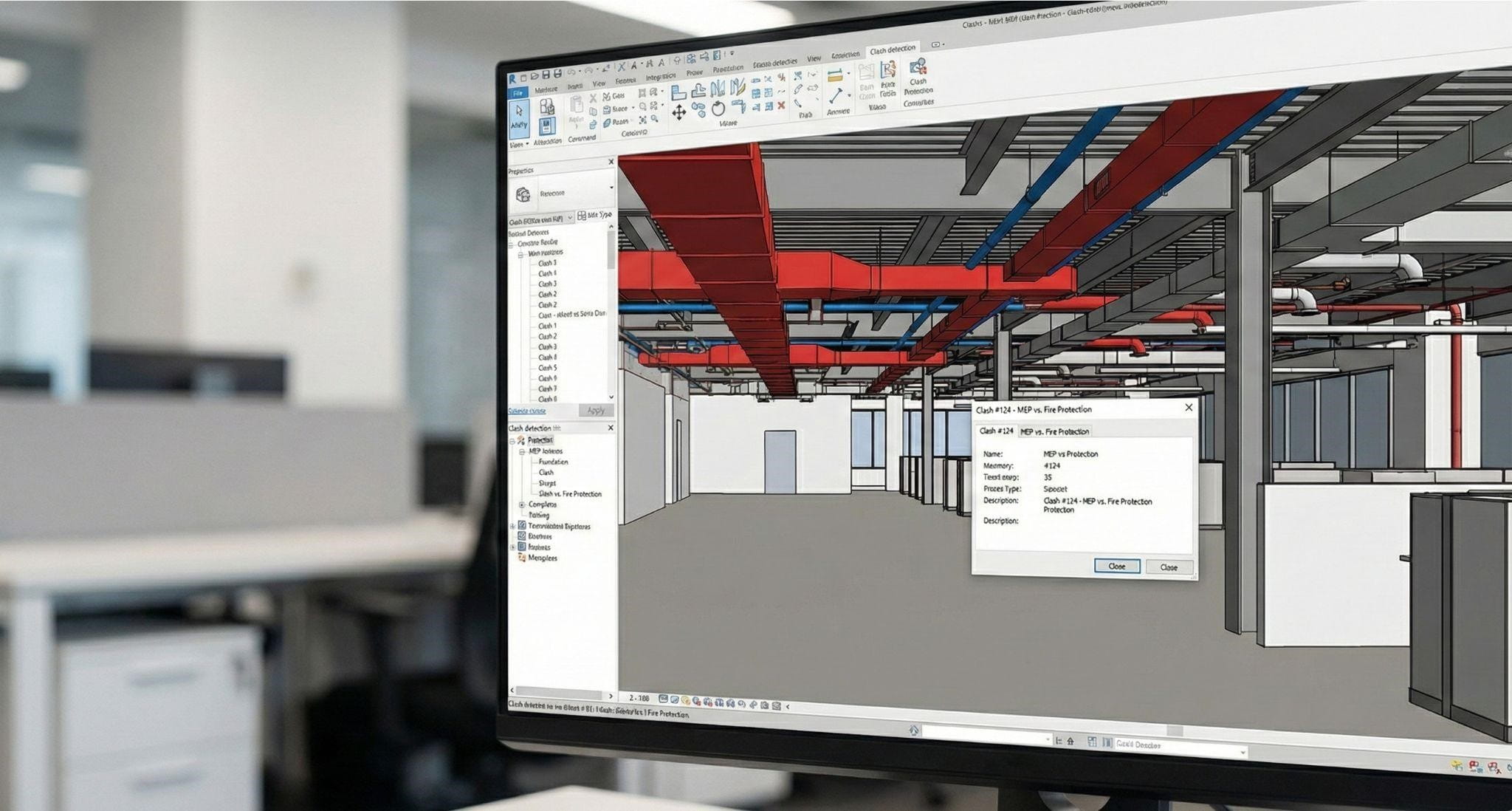Close the Clash detection browser panel
The width and height of the screenshot is (1512, 811).
click(x=611, y=428)
